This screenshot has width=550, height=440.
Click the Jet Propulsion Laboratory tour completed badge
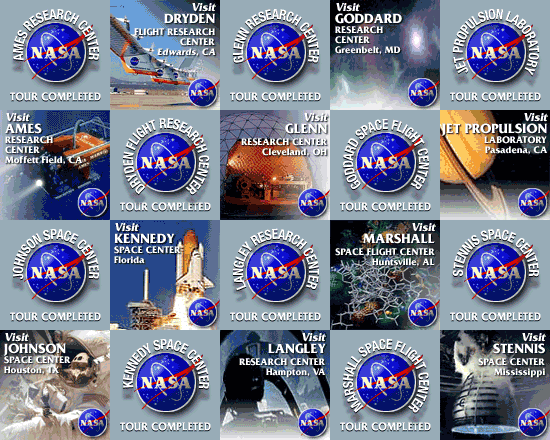pyautogui.click(x=495, y=55)
